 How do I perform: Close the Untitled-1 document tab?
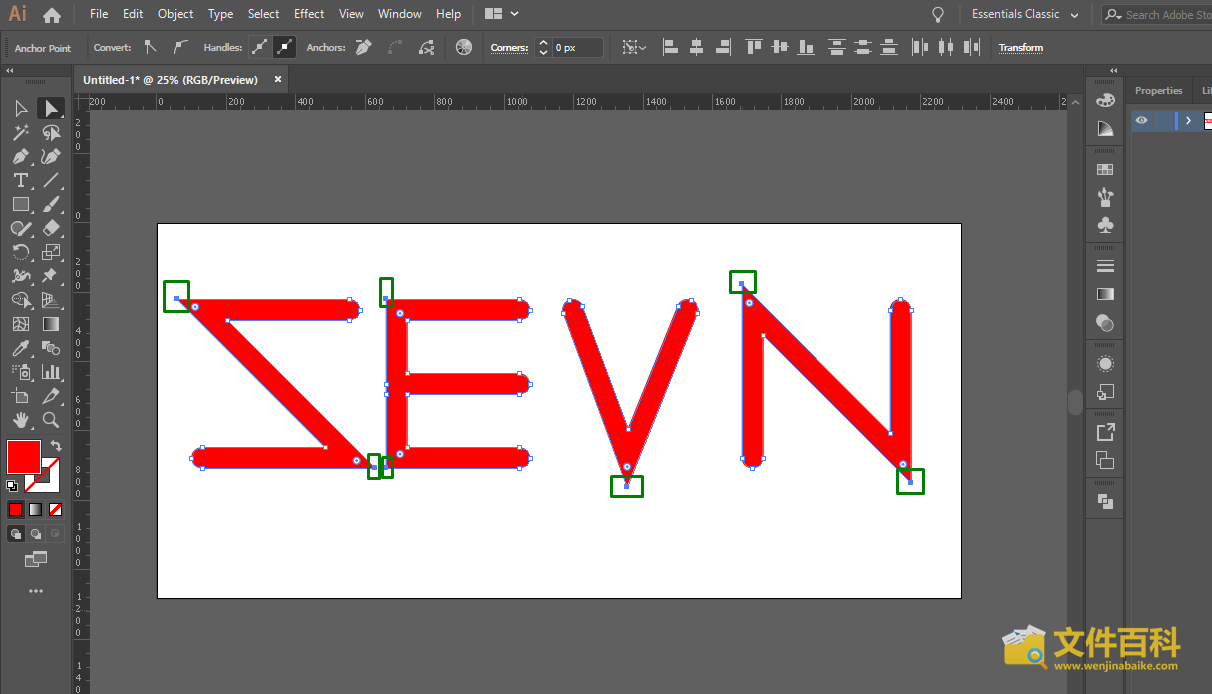pos(278,79)
